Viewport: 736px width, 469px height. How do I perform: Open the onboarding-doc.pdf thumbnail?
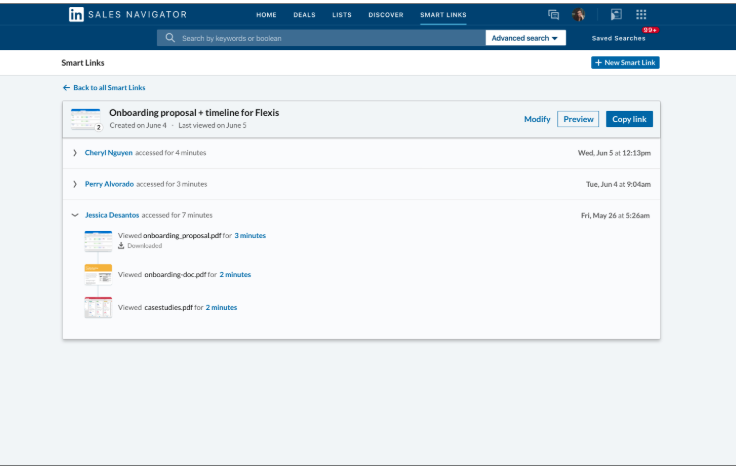pos(98,275)
